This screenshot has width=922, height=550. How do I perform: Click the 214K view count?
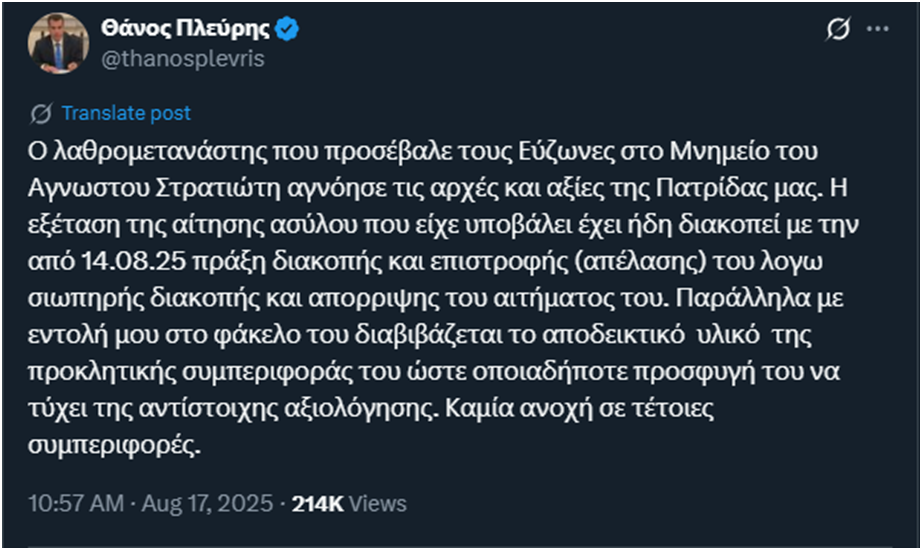pos(317,503)
